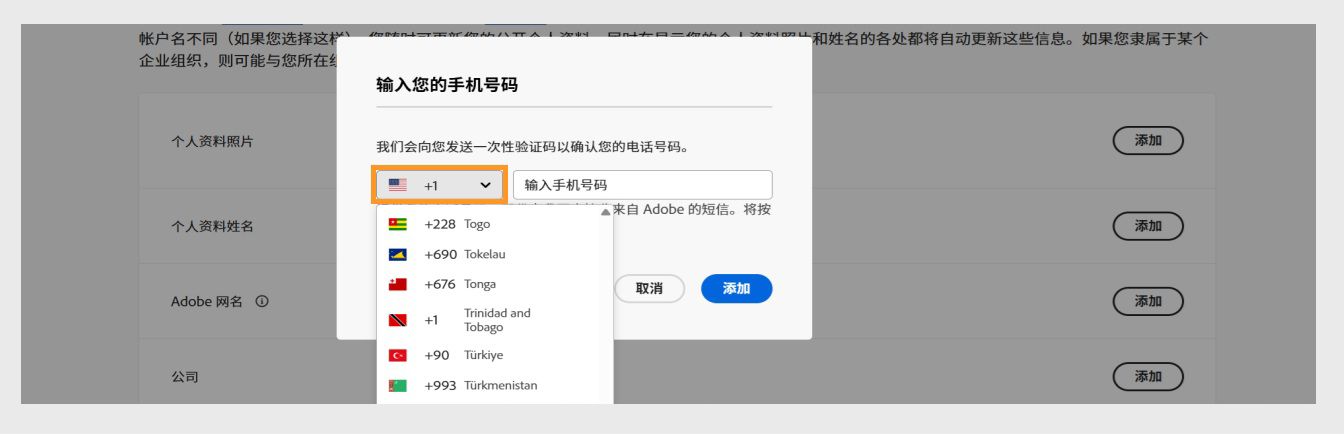This screenshot has height=434, width=1344.
Task: Click the 取消 cancel button
Action: click(649, 288)
